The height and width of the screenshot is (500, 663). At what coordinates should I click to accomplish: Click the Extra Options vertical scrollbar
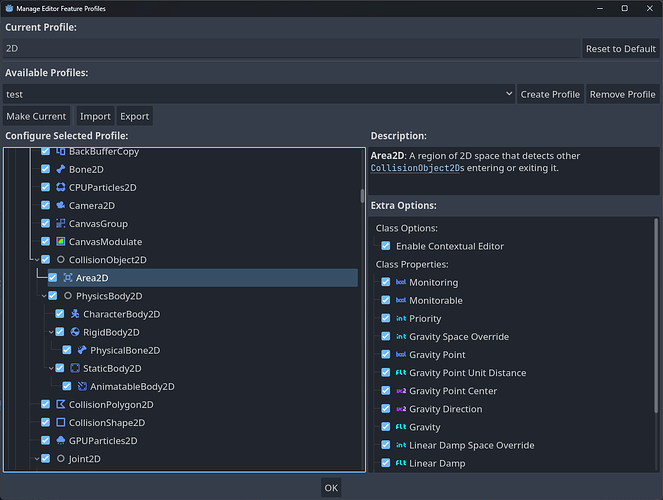pyautogui.click(x=656, y=315)
